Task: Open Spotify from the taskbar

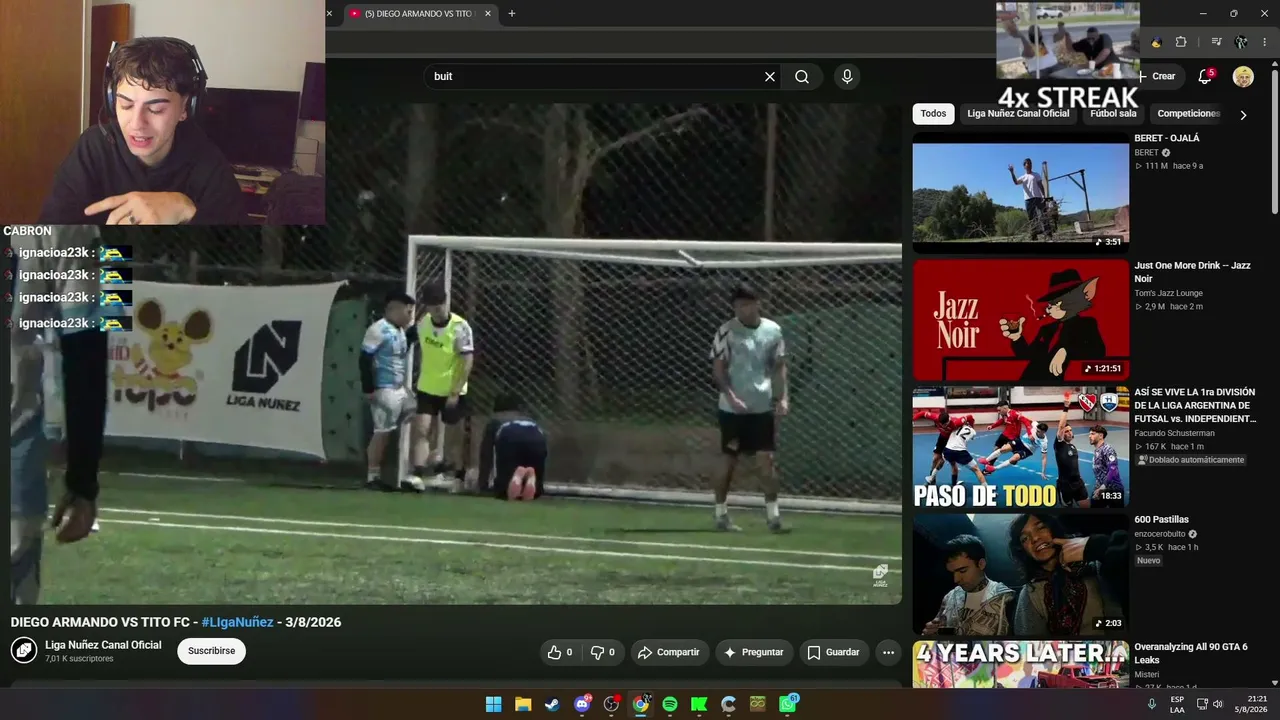Action: pyautogui.click(x=670, y=704)
